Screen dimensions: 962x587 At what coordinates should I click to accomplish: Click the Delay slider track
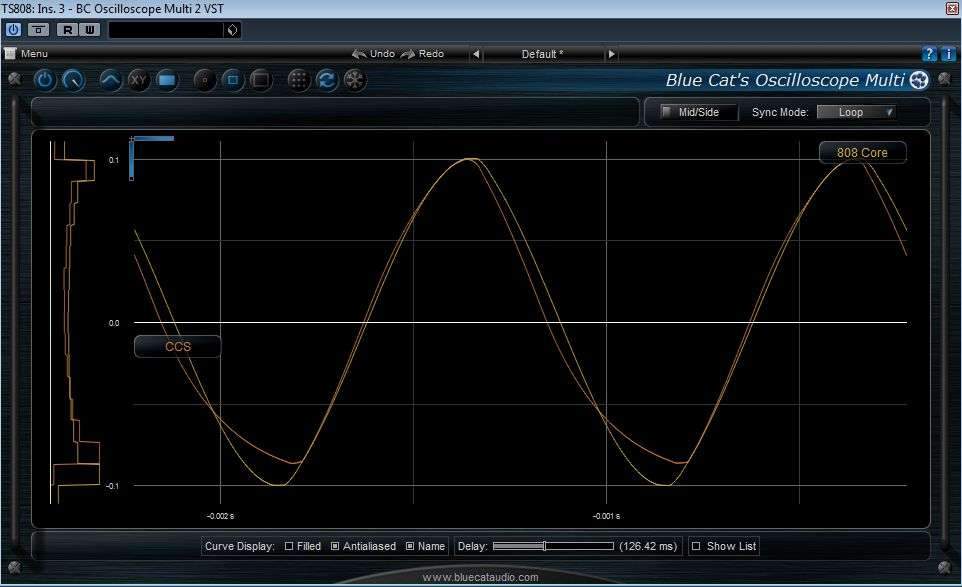point(552,546)
